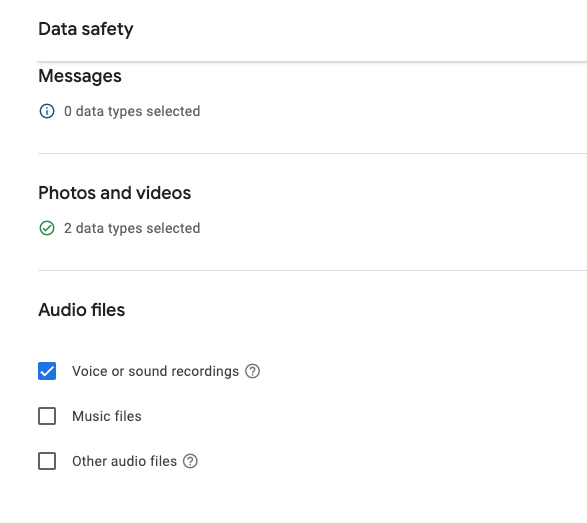
Task: Expand the Photos and videos section heading
Action: pyautogui.click(x=115, y=193)
